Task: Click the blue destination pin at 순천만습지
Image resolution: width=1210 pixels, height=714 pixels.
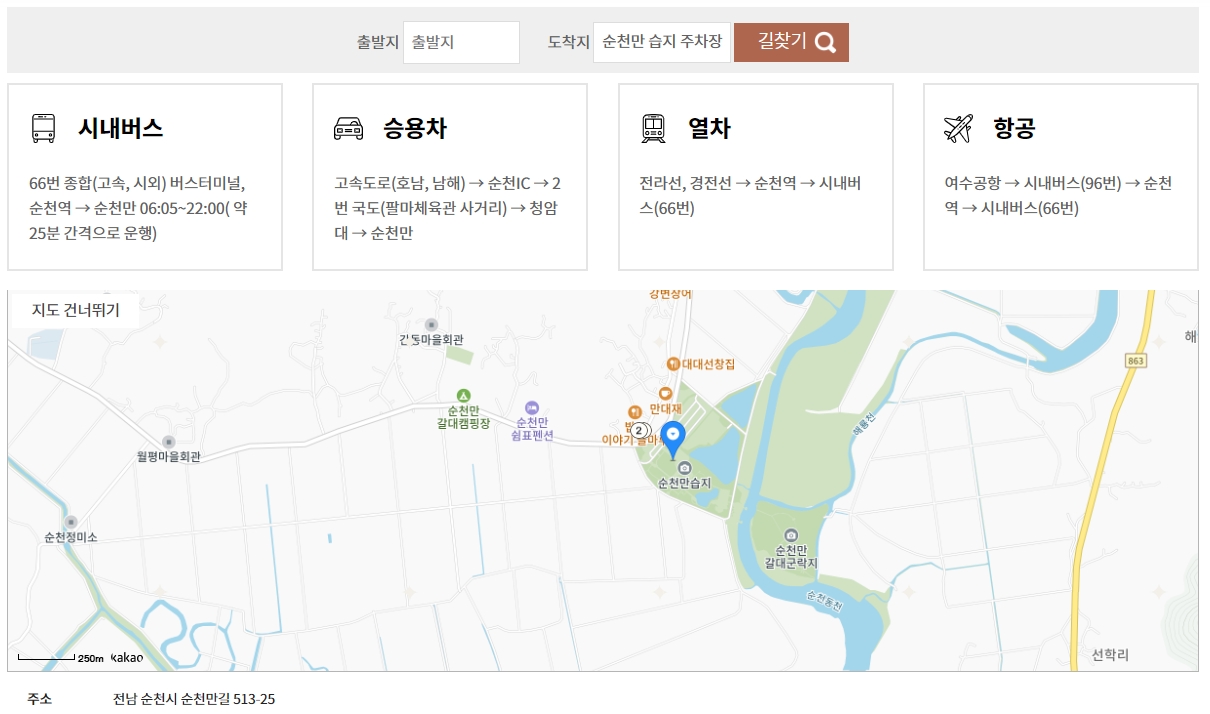Action: click(674, 435)
